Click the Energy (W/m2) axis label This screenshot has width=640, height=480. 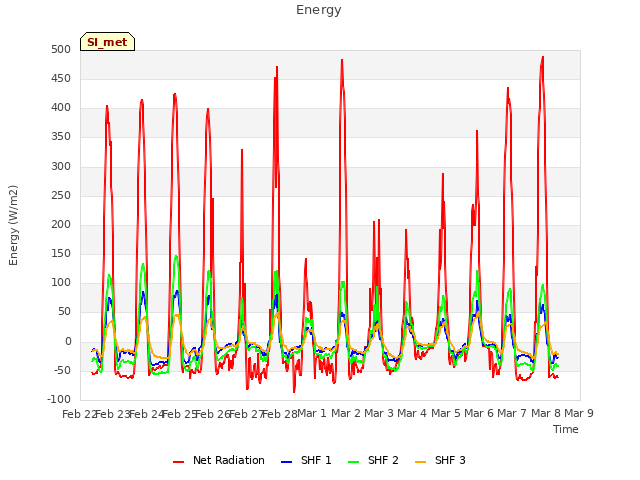(x=13, y=225)
